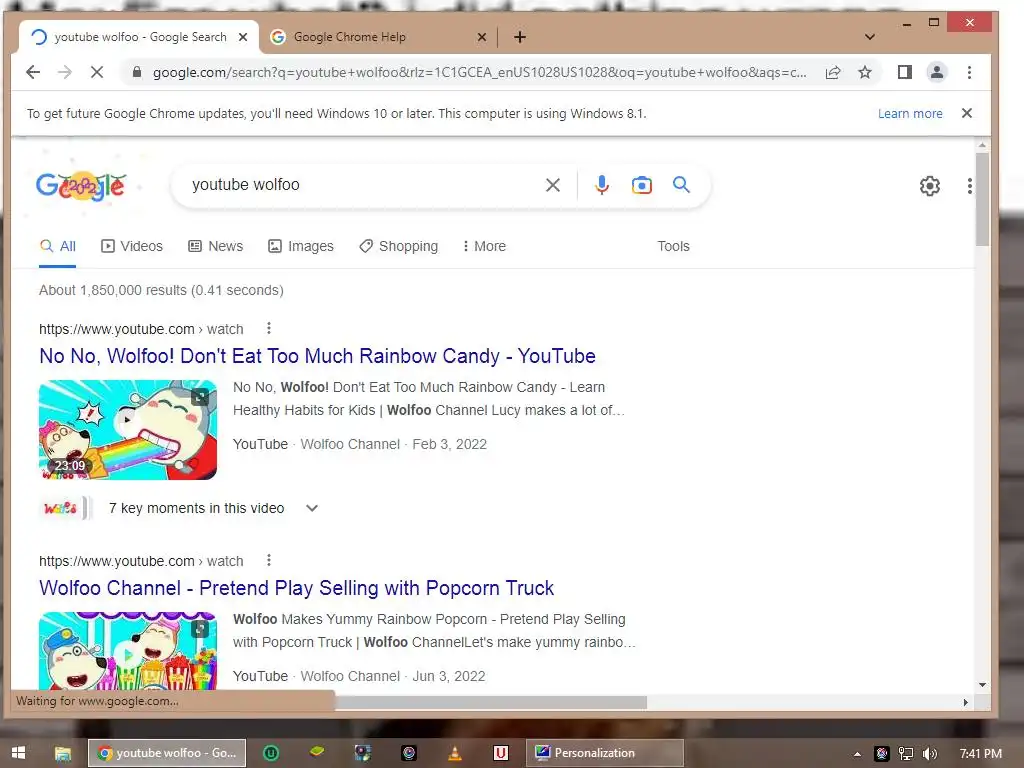The width and height of the screenshot is (1024, 768).
Task: Click the address bar URL
Action: tap(479, 72)
